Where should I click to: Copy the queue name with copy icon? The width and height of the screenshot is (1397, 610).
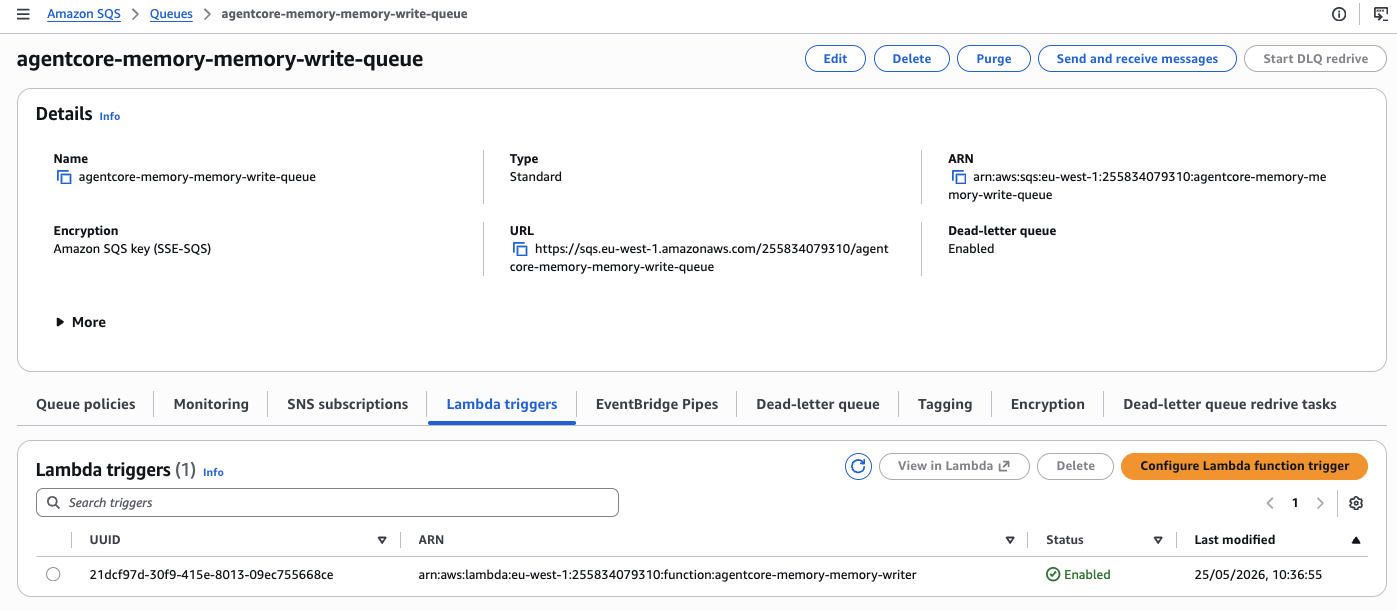[x=64, y=177]
